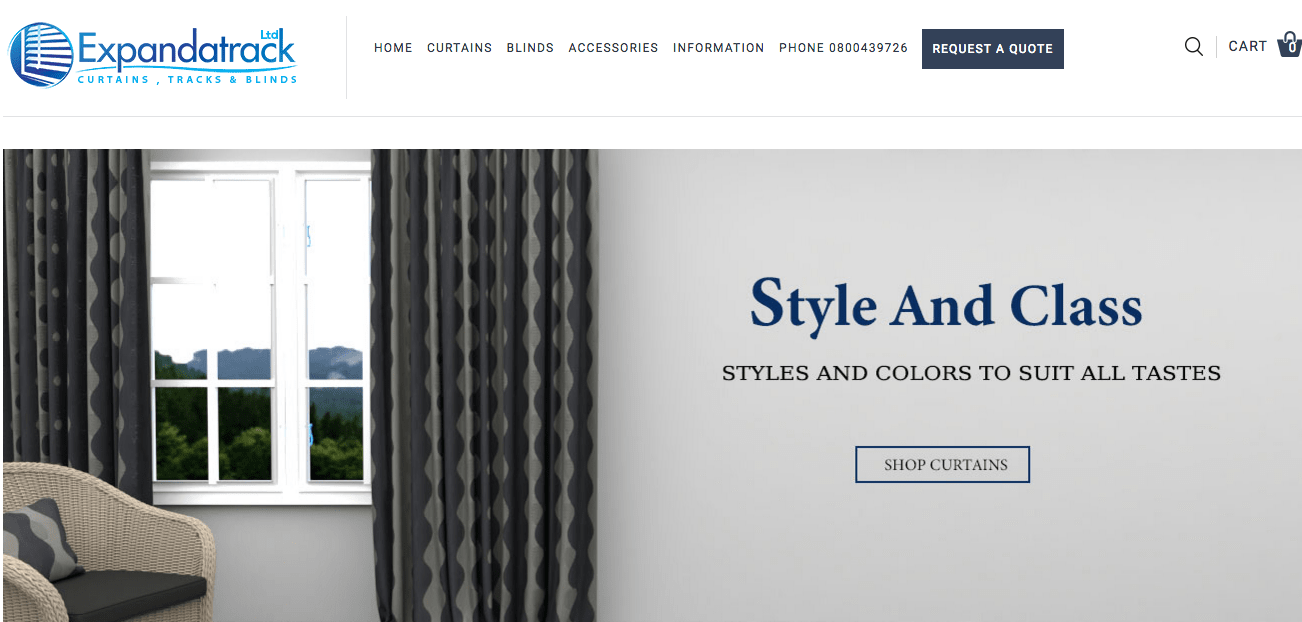Click the Expandatrack wordmark in the logo
Screen dimensions: 1302x622
(x=186, y=49)
